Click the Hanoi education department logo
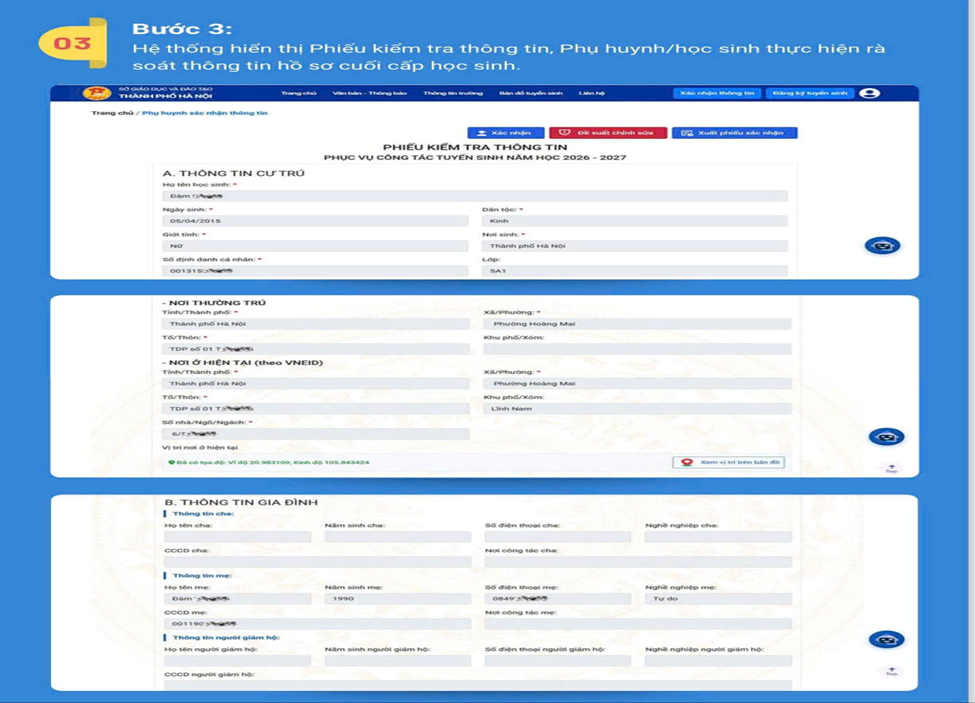Viewport: 975px width, 703px height. coord(97,93)
